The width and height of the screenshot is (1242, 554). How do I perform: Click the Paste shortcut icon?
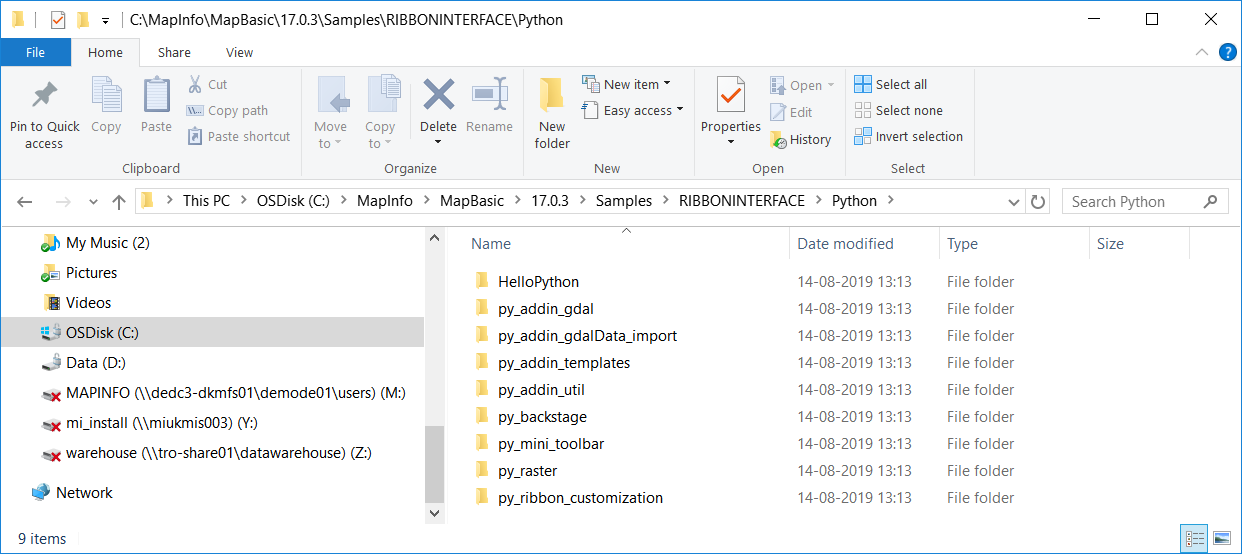point(195,136)
